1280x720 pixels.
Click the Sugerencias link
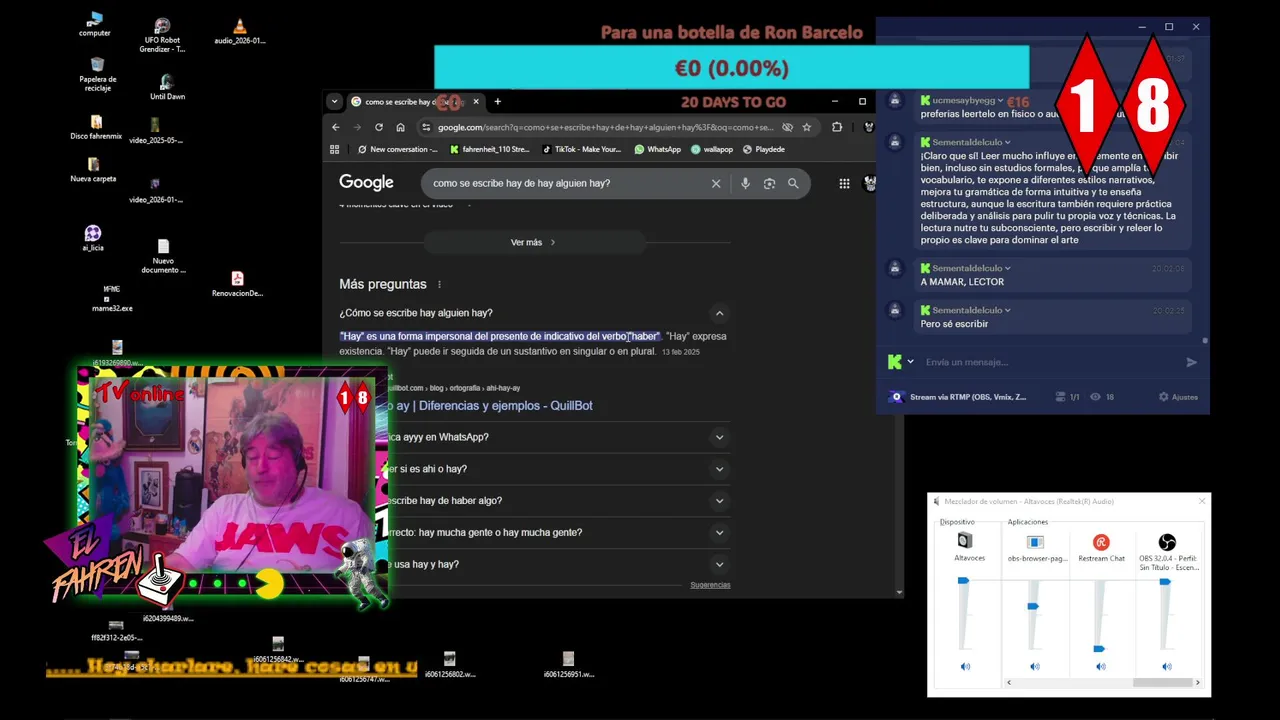coord(710,585)
